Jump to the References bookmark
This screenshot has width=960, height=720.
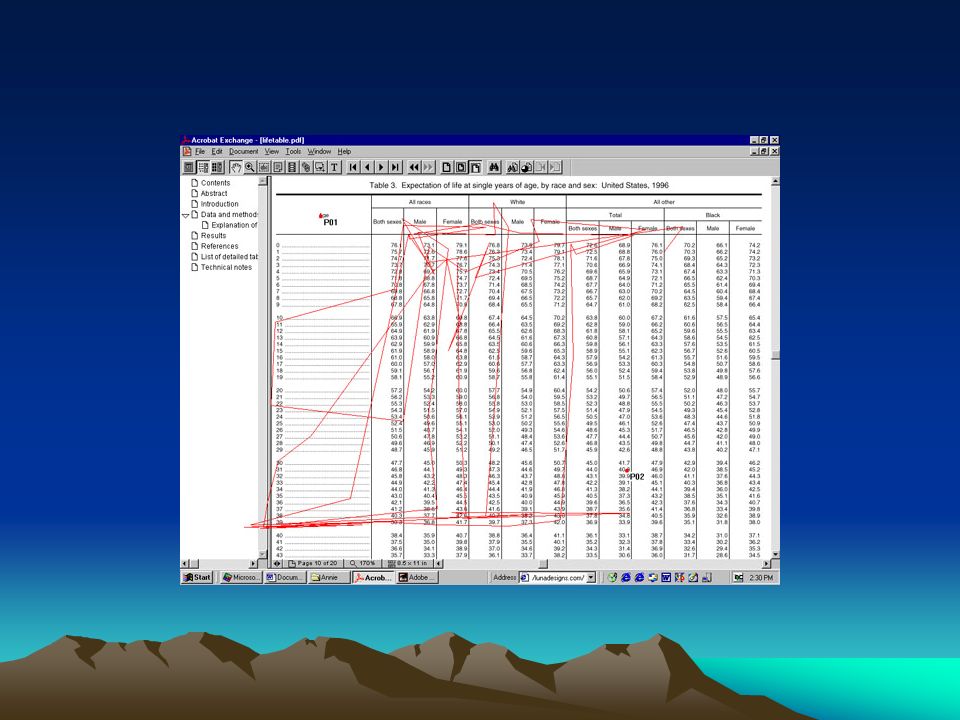pyautogui.click(x=219, y=246)
